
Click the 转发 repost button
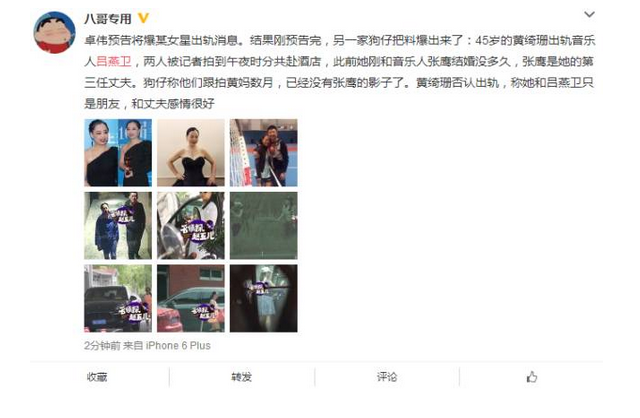tap(242, 377)
